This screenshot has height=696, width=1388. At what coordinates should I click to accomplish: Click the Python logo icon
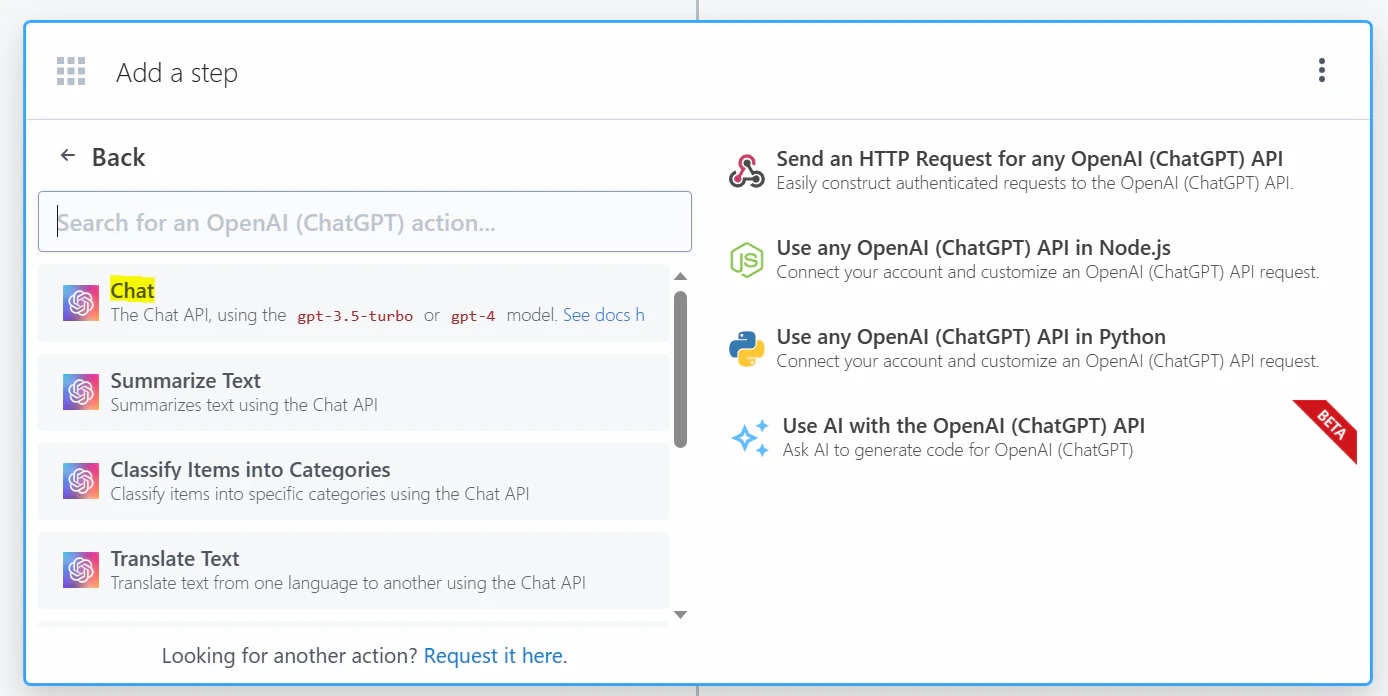tap(747, 349)
